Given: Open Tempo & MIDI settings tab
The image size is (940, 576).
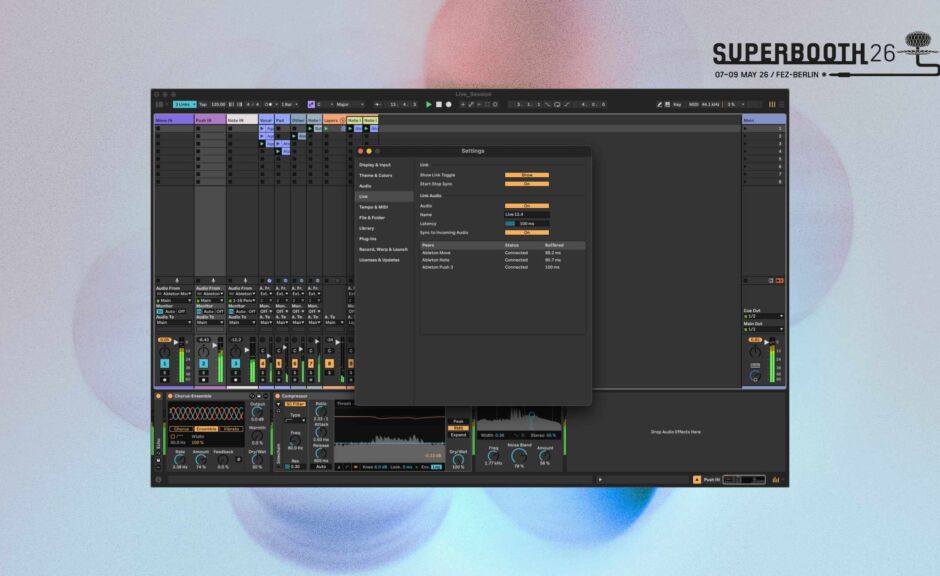Looking at the screenshot, I should point(373,207).
